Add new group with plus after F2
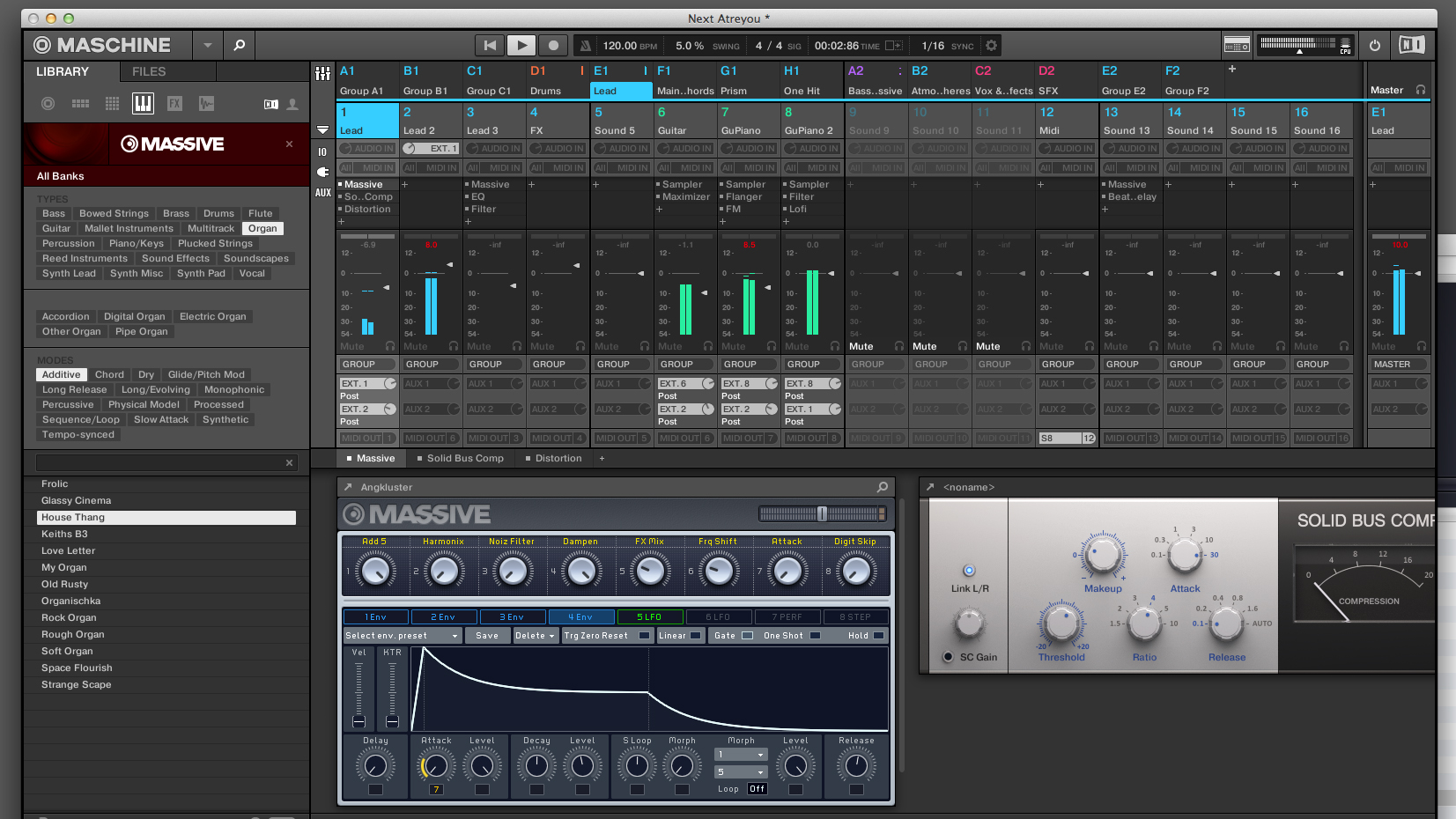This screenshot has height=819, width=1456. point(1232,69)
